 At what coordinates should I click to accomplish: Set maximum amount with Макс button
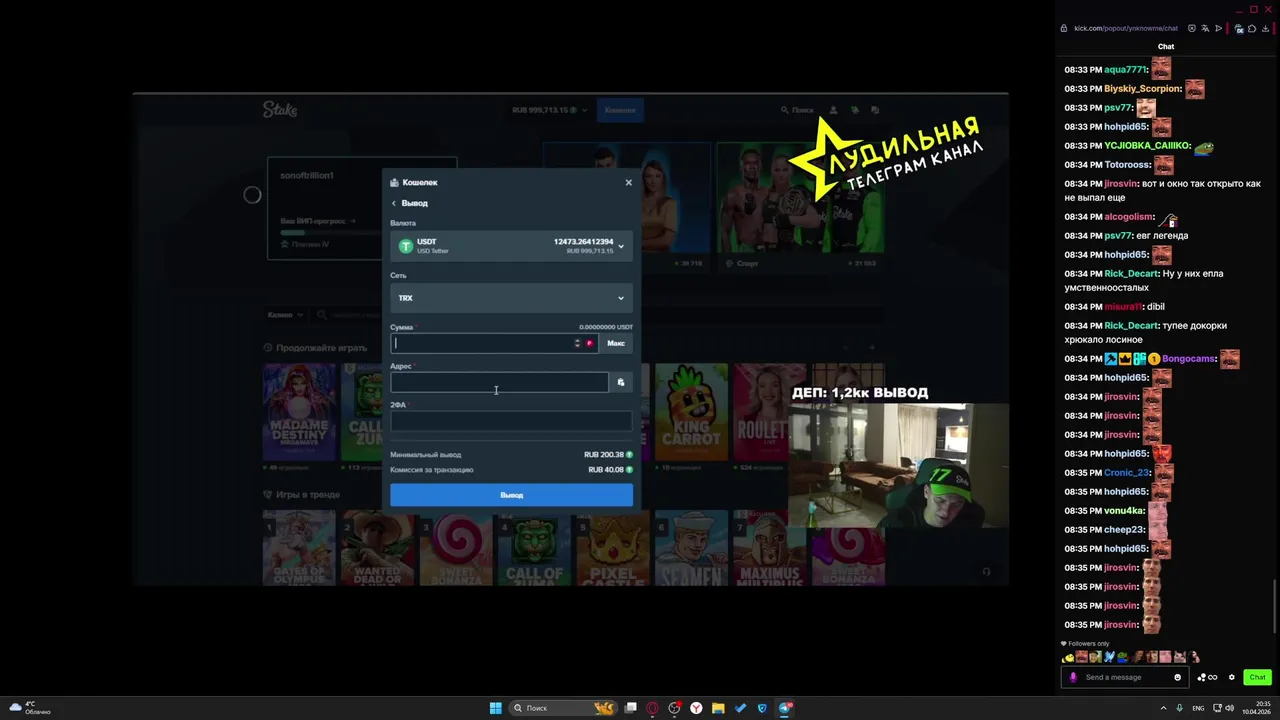click(x=616, y=343)
